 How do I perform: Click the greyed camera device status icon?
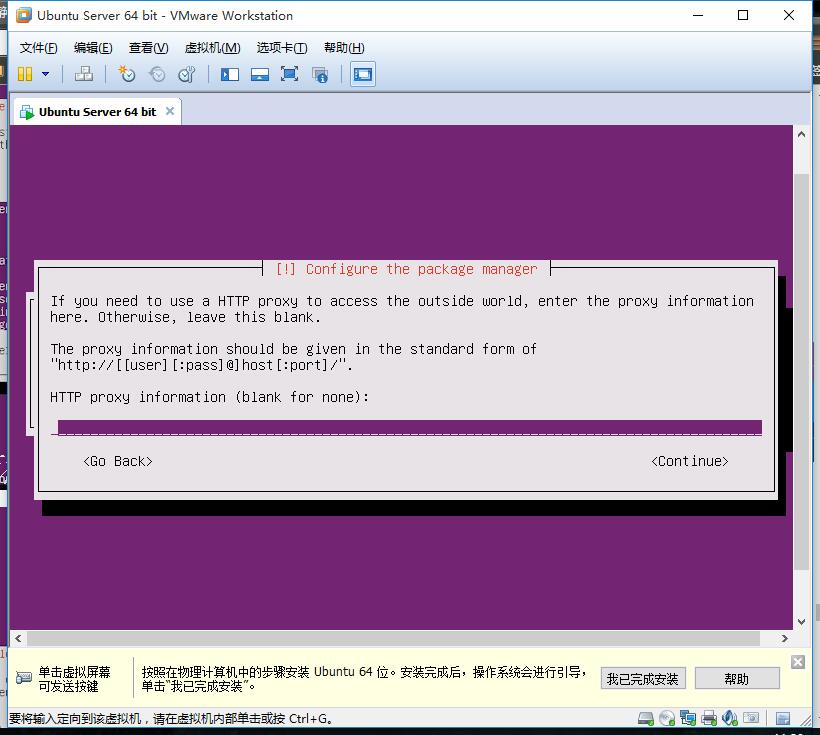click(x=751, y=718)
